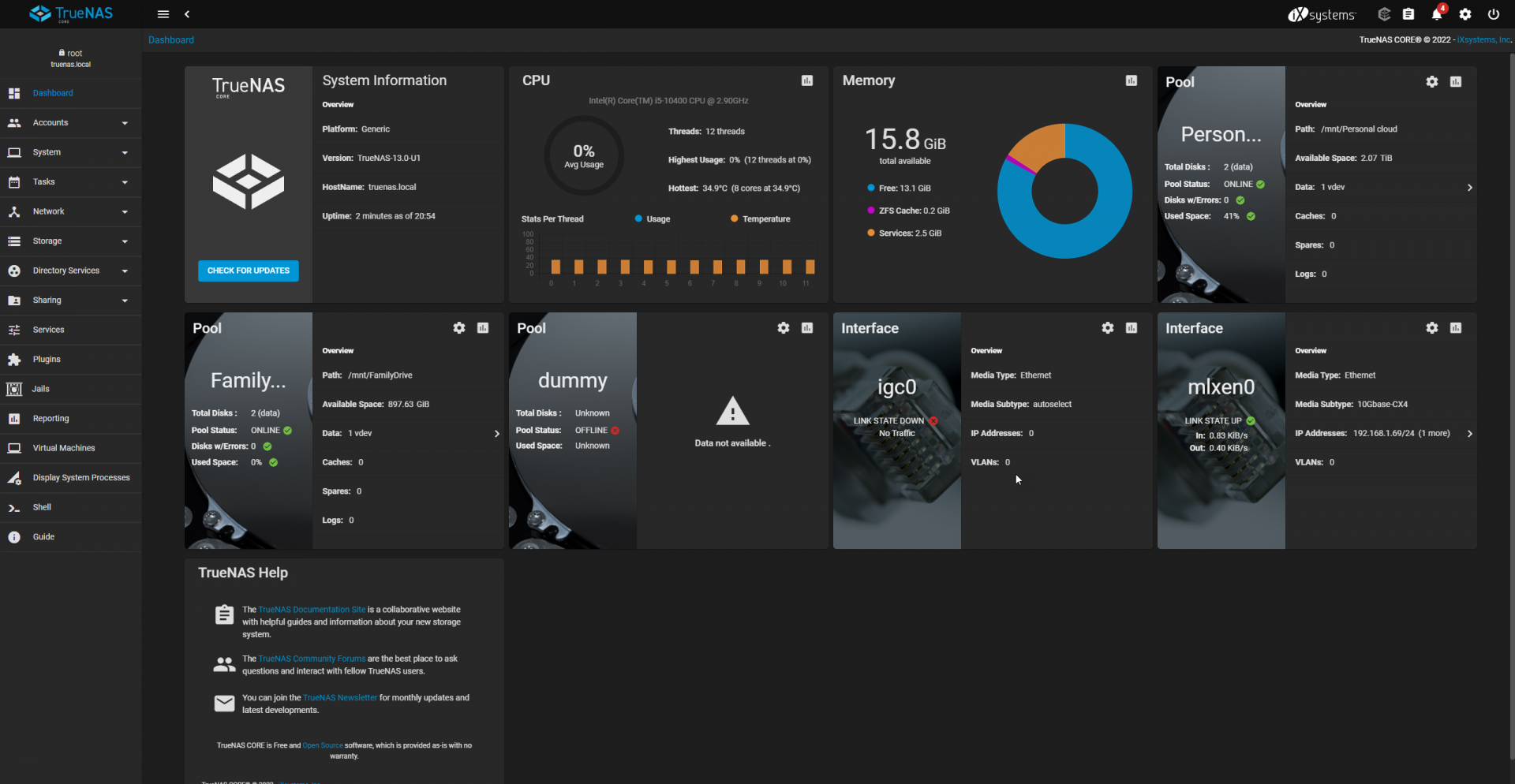Open the TrueNAS Community Forums link
This screenshot has height=784, width=1515.
312,659
